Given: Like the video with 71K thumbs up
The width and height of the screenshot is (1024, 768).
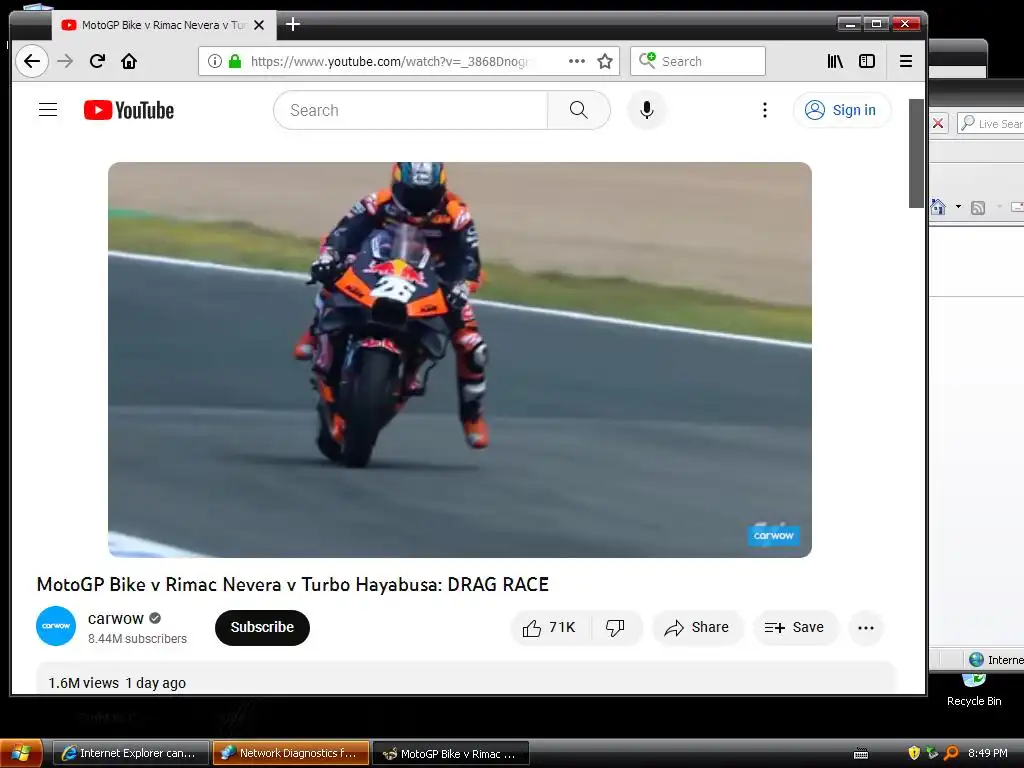Looking at the screenshot, I should pyautogui.click(x=550, y=628).
